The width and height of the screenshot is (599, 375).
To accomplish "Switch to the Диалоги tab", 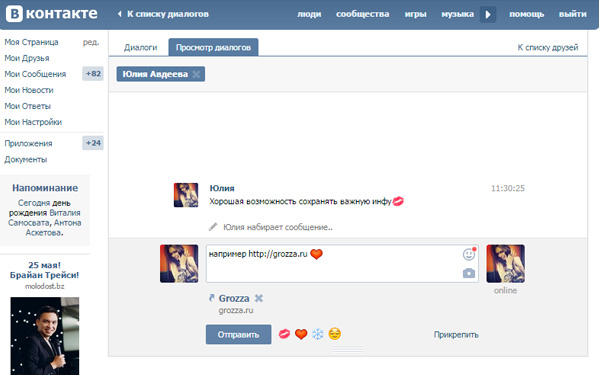I will pyautogui.click(x=140, y=47).
